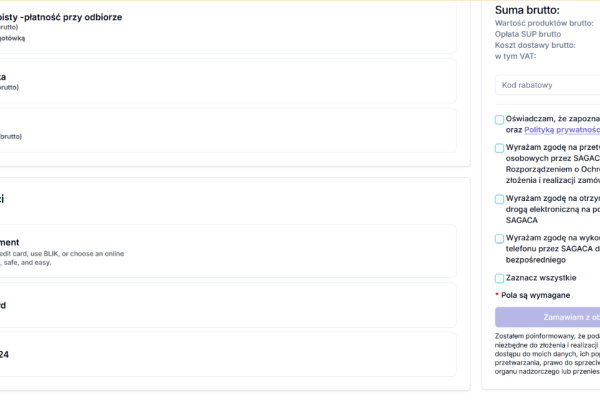Click the "Pola są wymagane" note
Screen dimensions: 600x400
(x=536, y=296)
